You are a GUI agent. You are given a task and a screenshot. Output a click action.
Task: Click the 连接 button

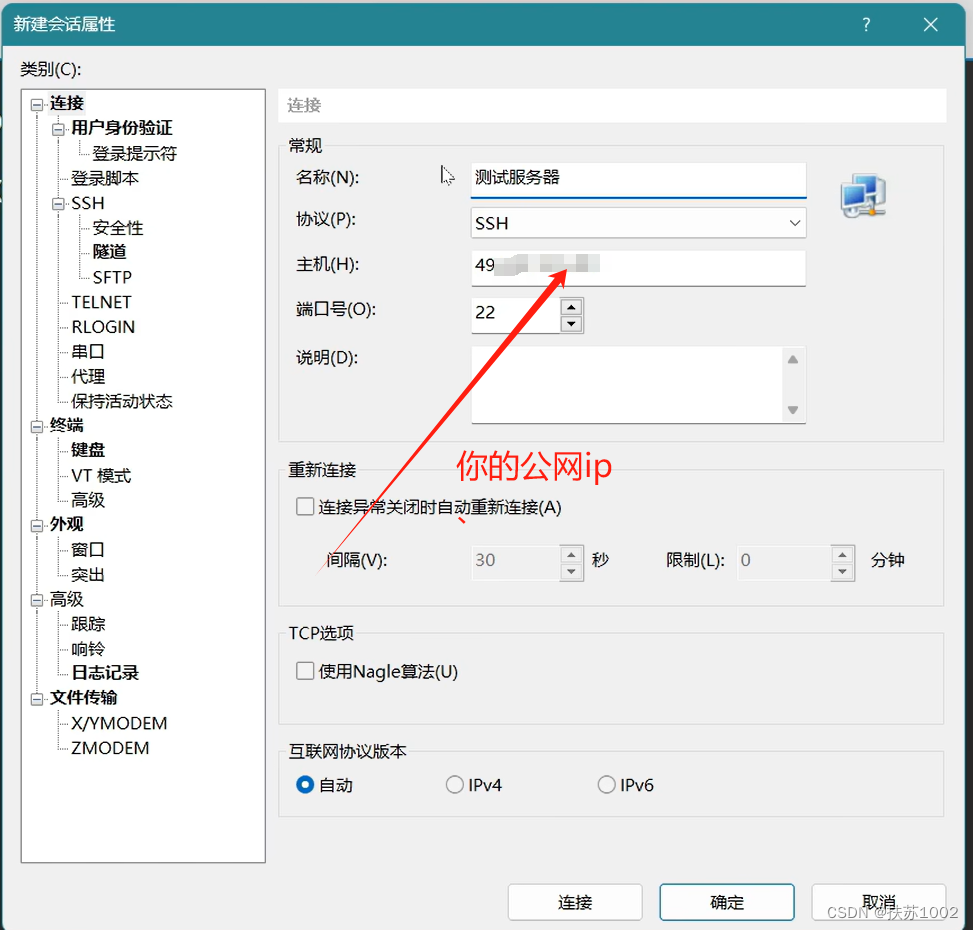(575, 902)
